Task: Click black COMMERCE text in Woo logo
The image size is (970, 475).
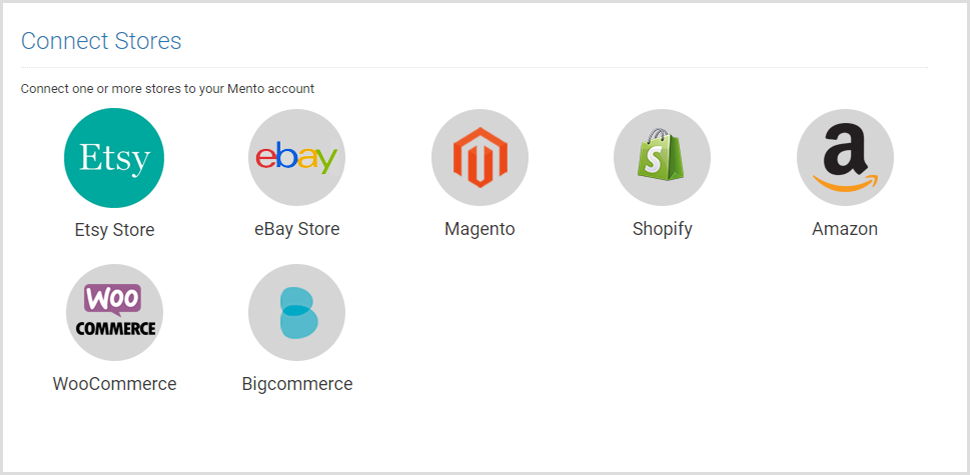Action: (x=116, y=328)
